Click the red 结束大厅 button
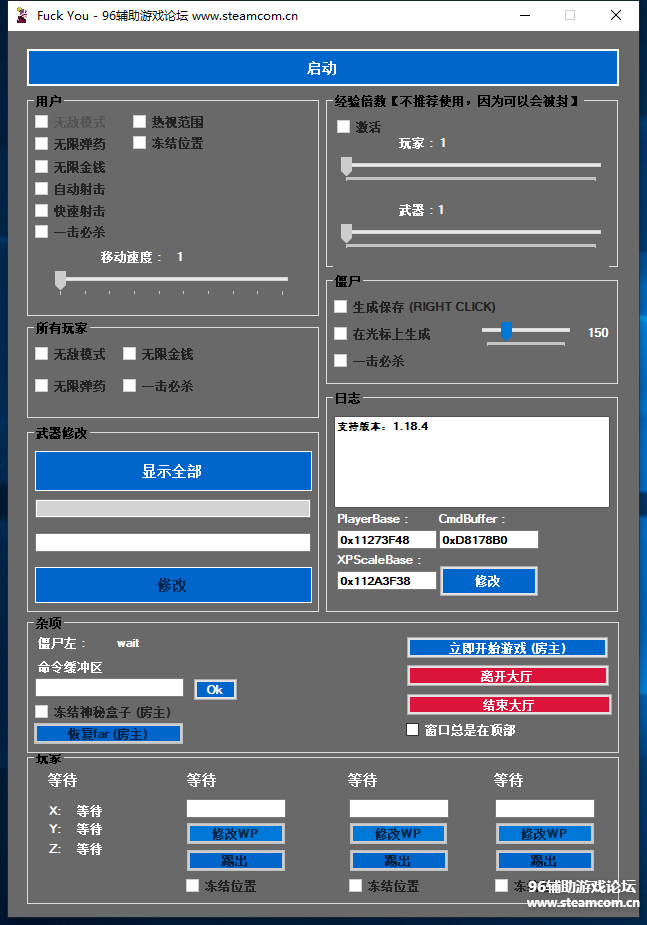647x925 pixels. click(507, 704)
